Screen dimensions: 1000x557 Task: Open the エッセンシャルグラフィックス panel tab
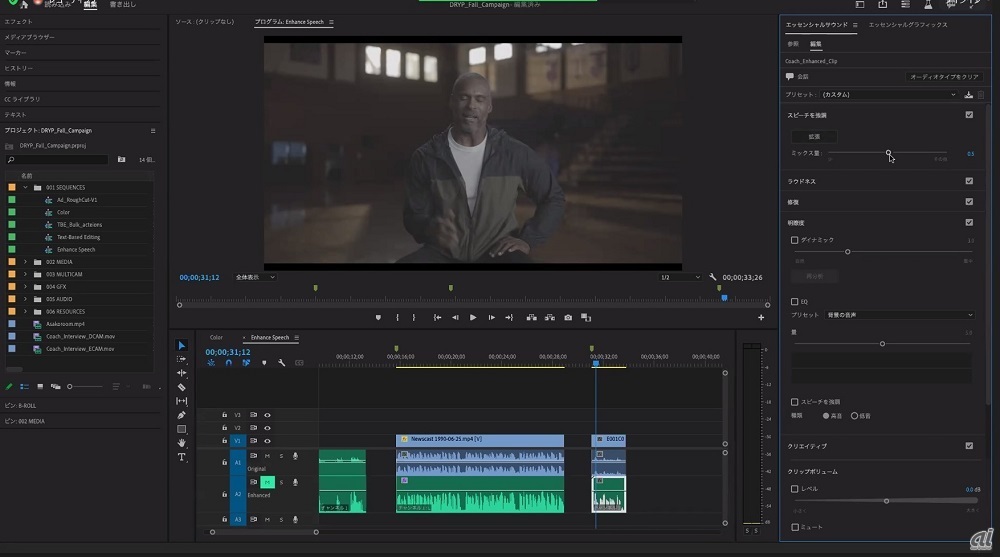[x=907, y=24]
